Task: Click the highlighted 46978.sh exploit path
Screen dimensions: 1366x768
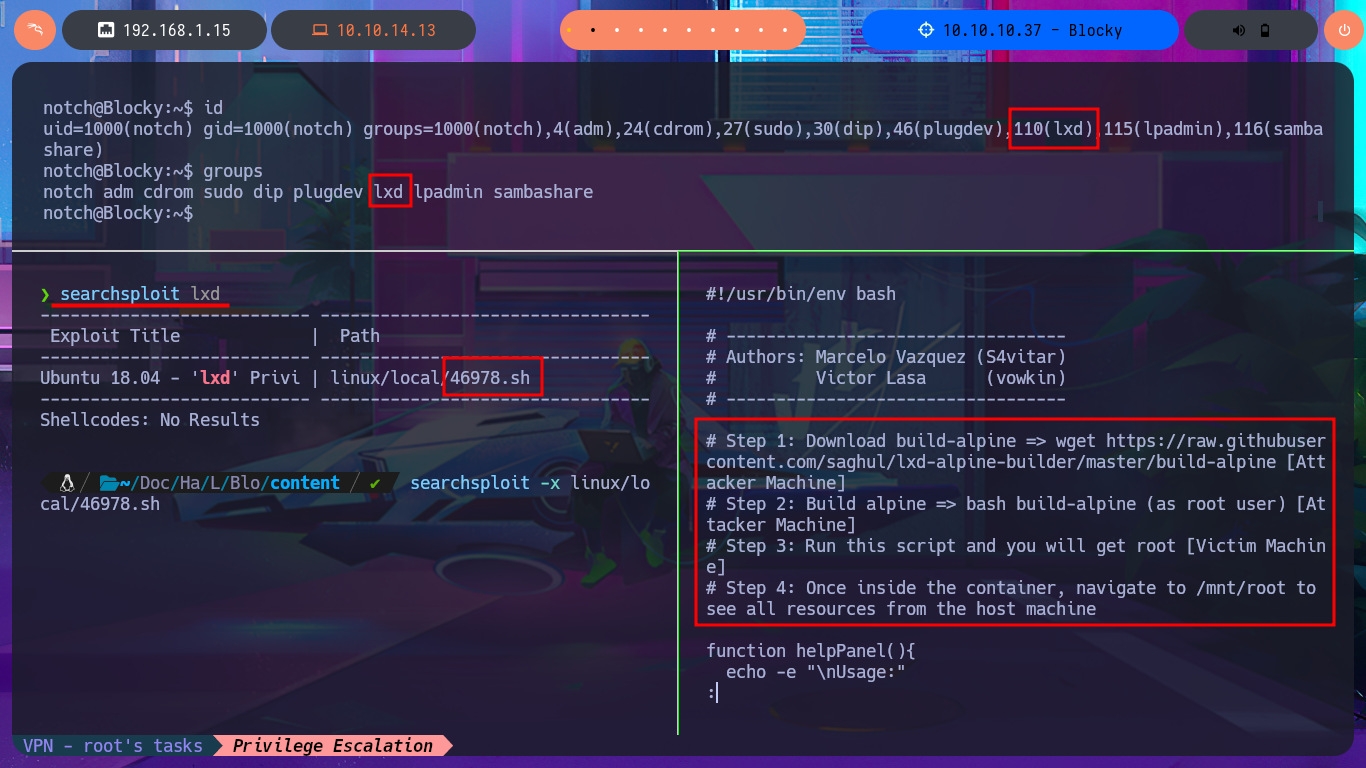Action: click(492, 377)
